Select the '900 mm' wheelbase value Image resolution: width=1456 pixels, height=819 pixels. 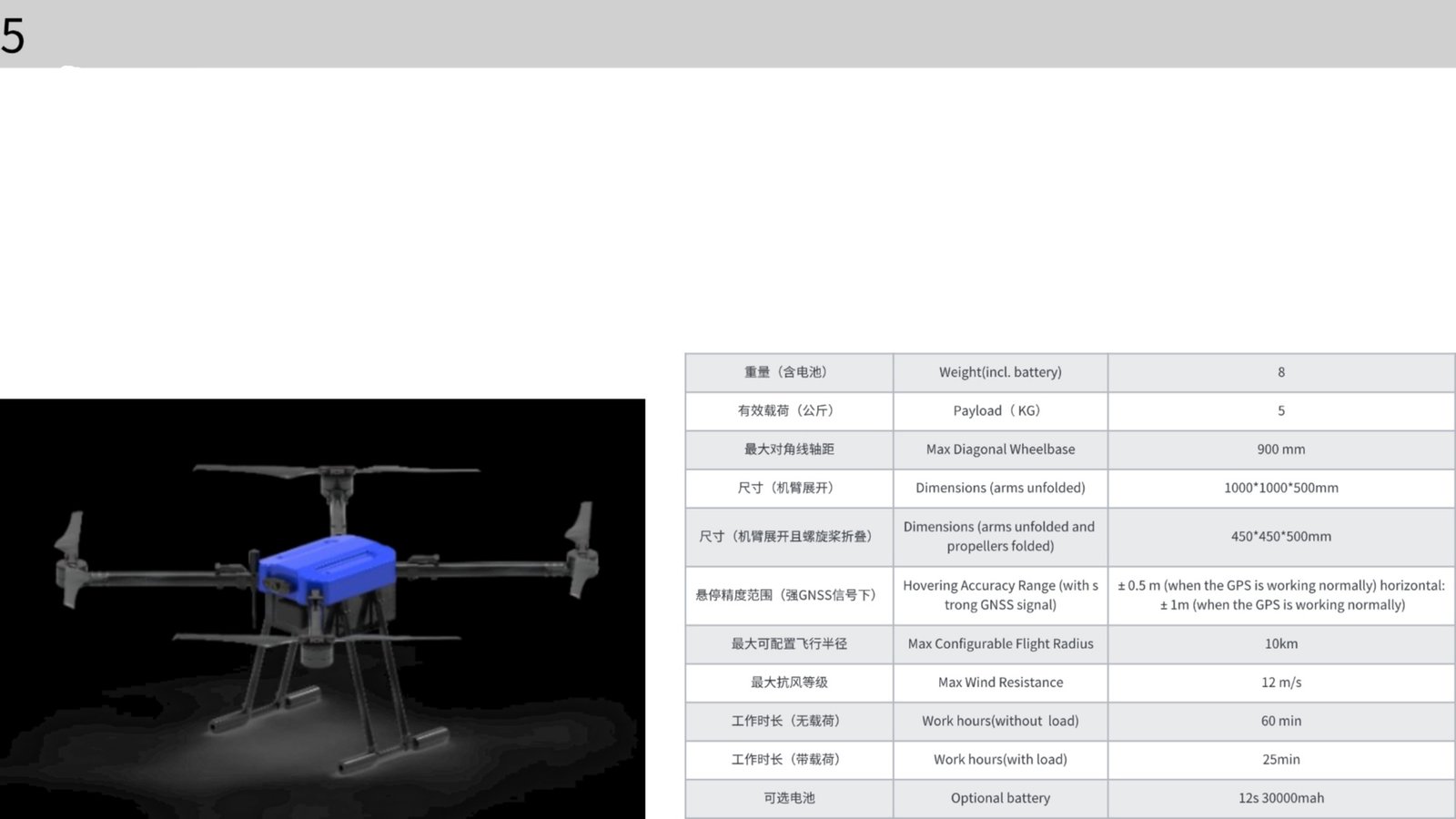1280,450
